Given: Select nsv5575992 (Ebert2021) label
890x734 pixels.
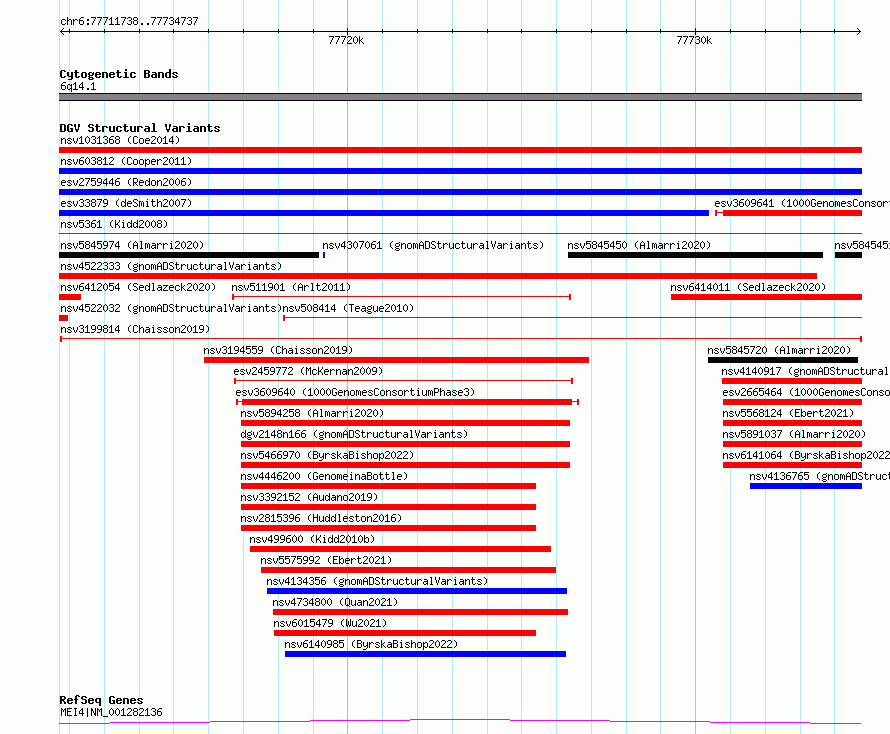Looking at the screenshot, I should click(x=326, y=560).
